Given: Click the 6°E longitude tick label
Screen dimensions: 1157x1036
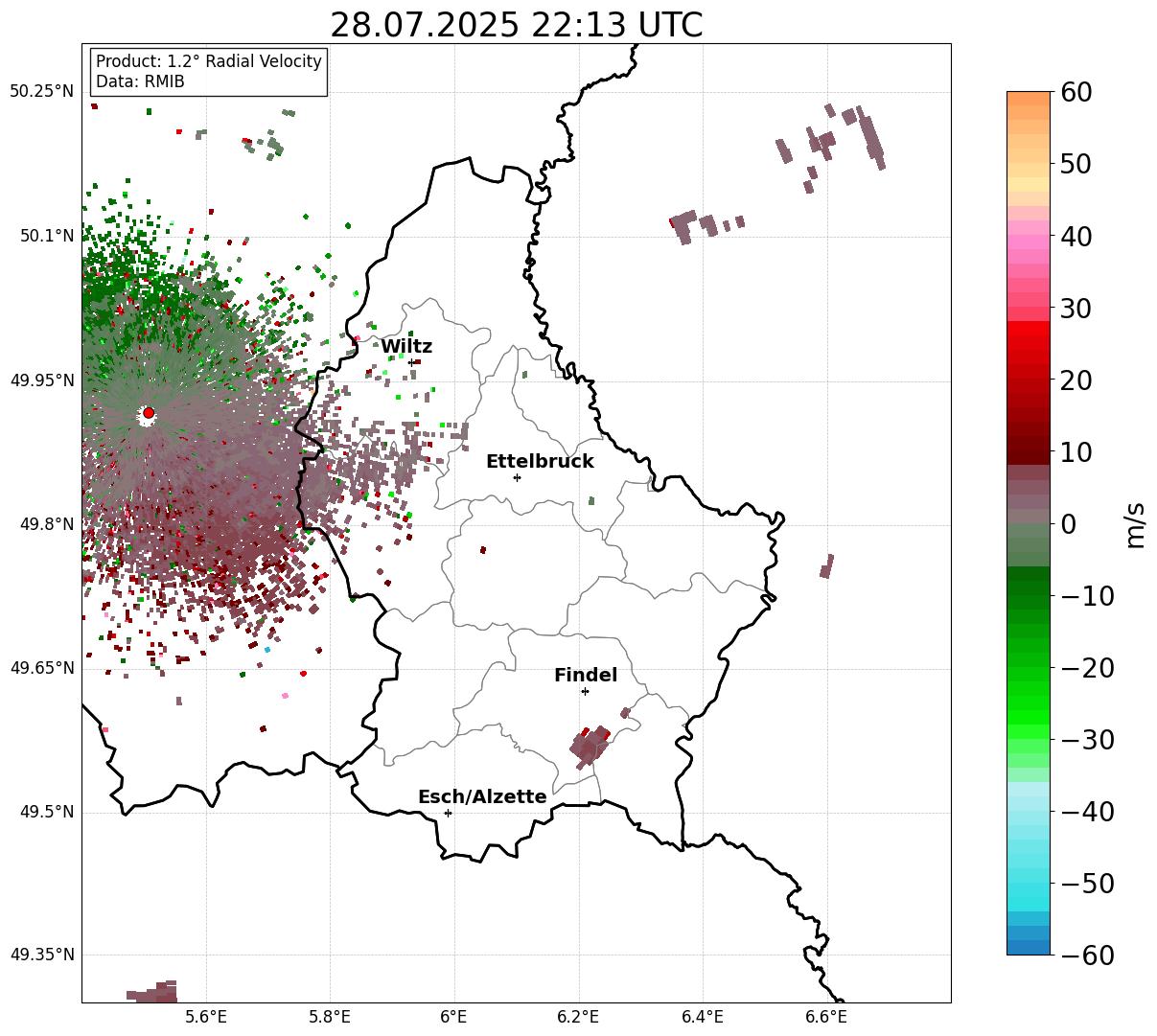Looking at the screenshot, I should point(454,1017).
